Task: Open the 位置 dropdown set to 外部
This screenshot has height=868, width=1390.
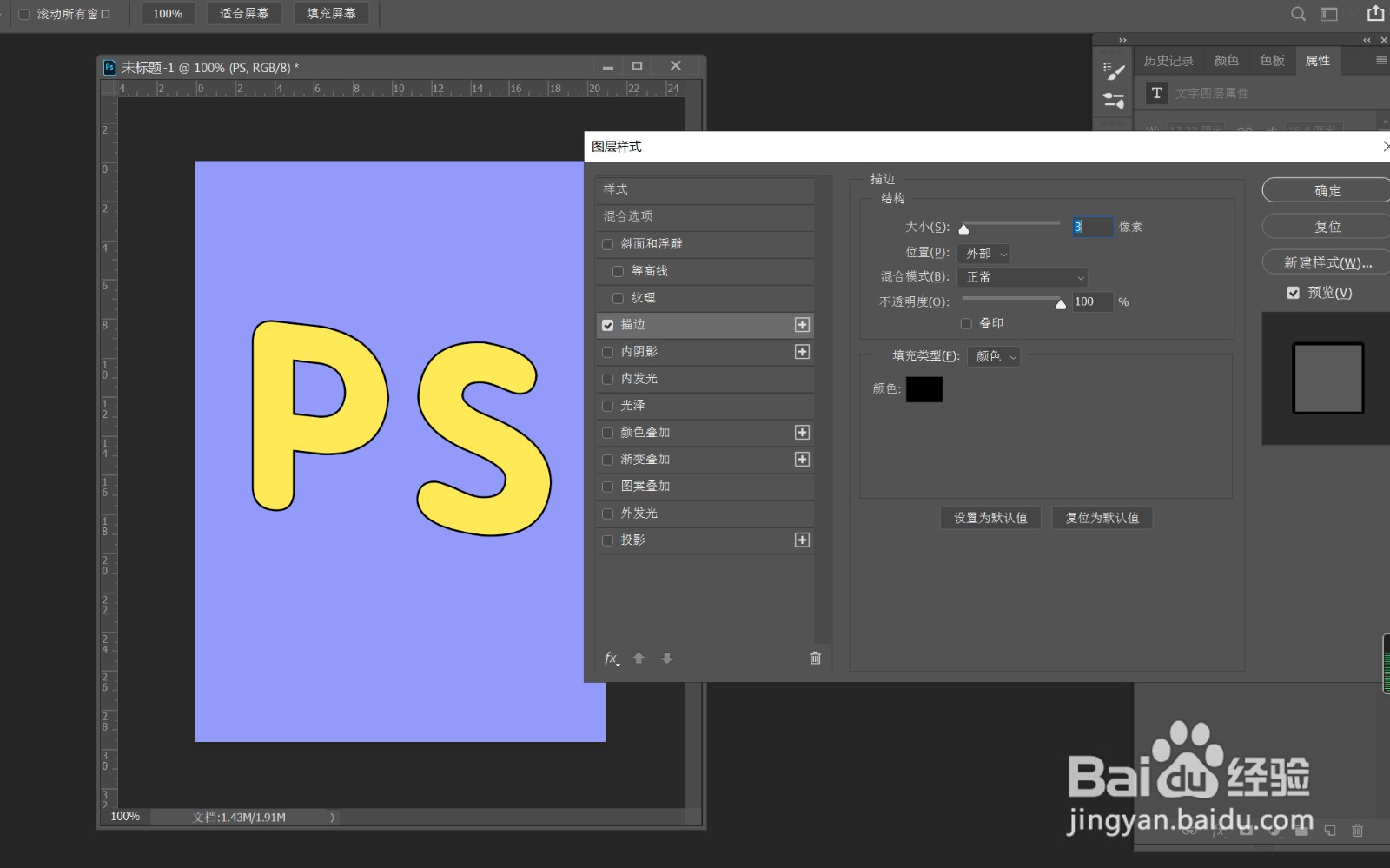Action: tap(983, 254)
